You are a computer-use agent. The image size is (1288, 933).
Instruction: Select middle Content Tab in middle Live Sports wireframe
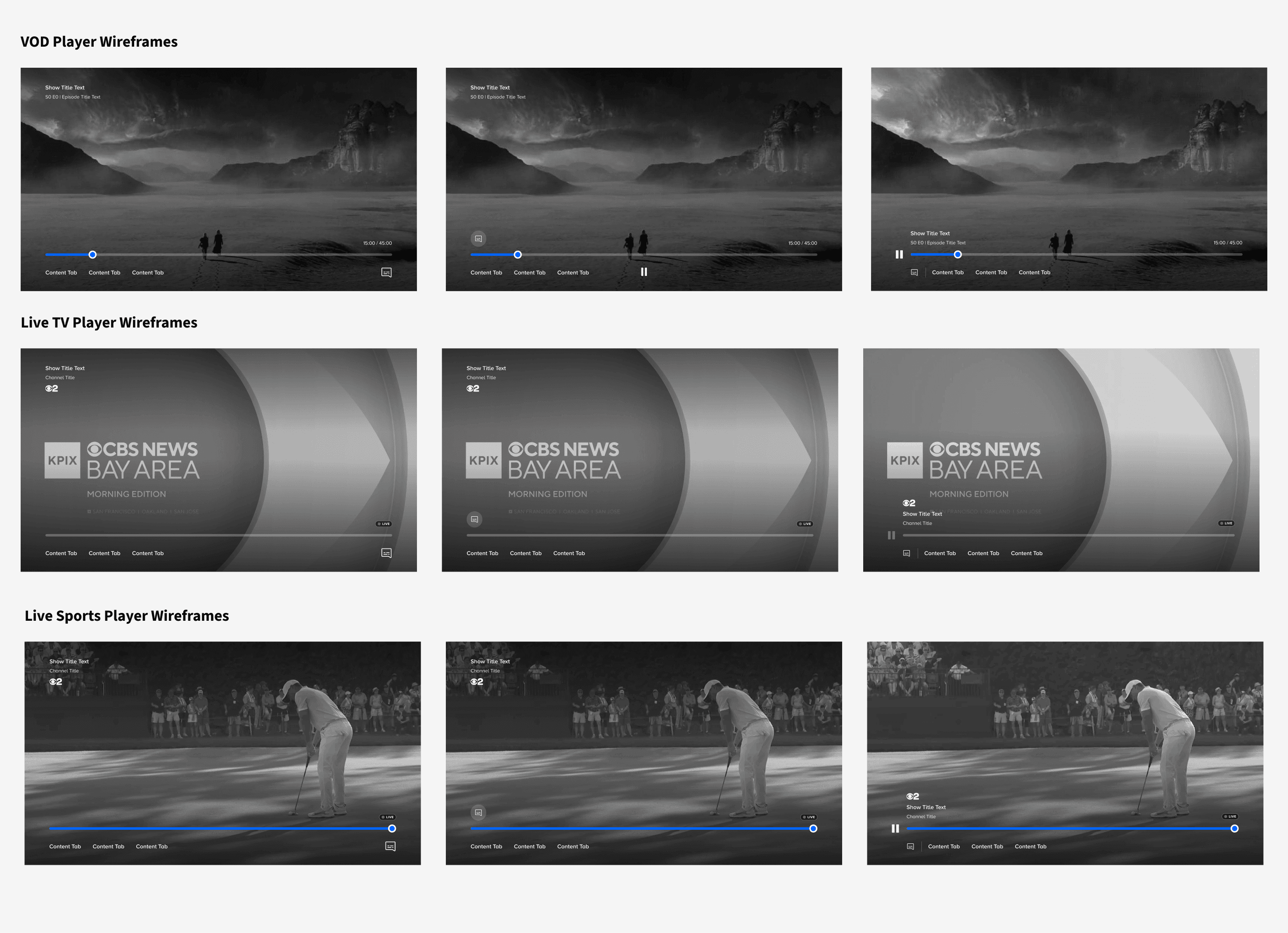point(529,847)
